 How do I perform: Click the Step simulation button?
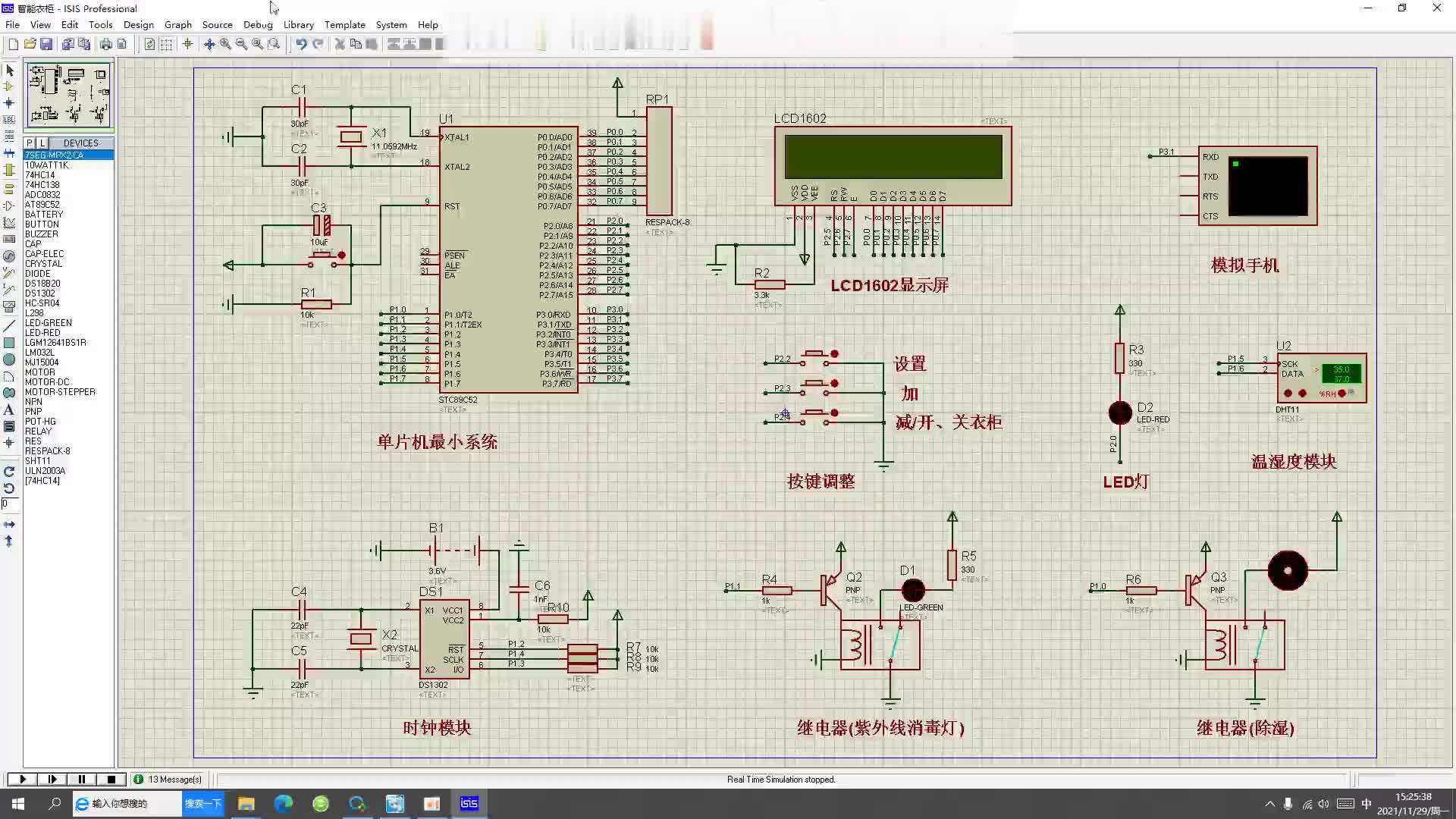click(52, 779)
